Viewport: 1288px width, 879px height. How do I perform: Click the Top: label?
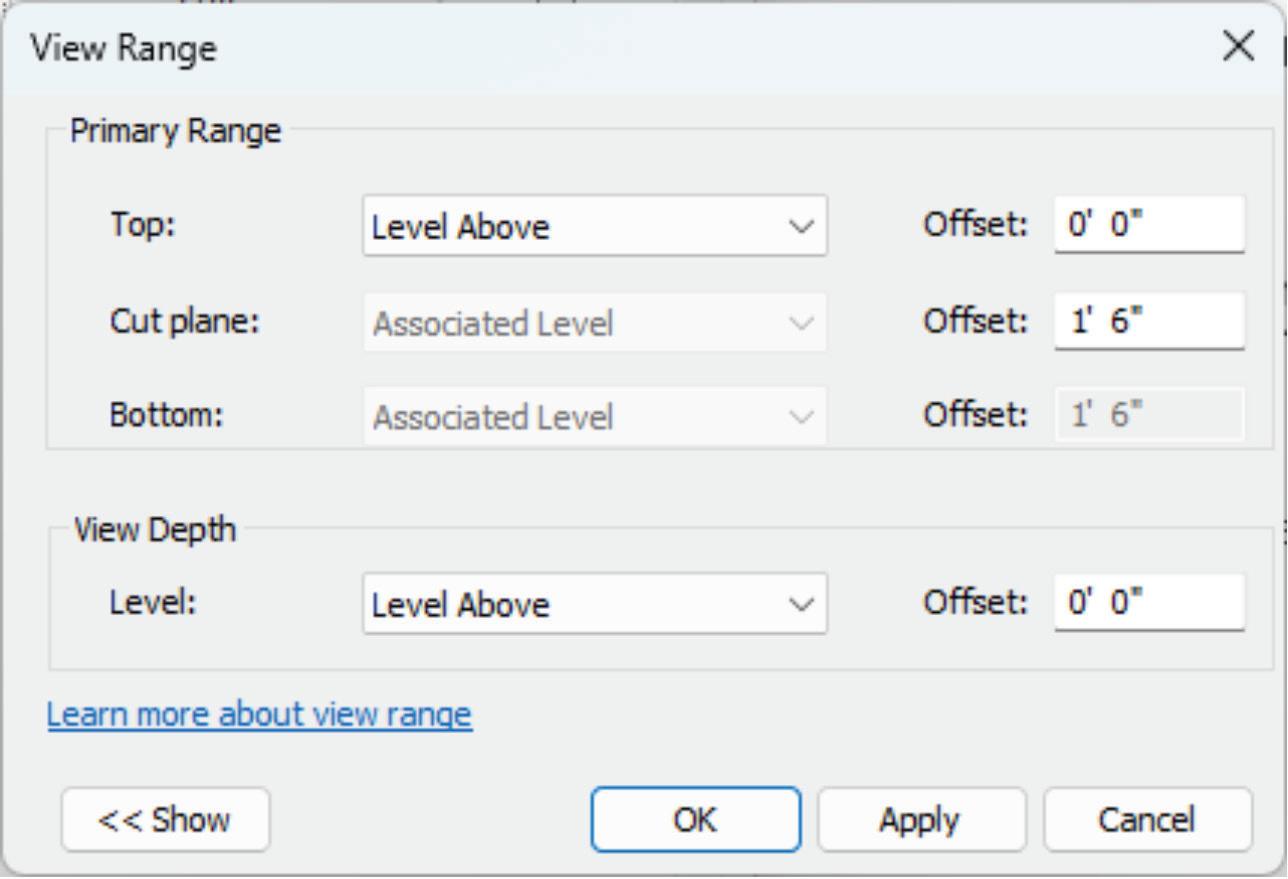142,224
